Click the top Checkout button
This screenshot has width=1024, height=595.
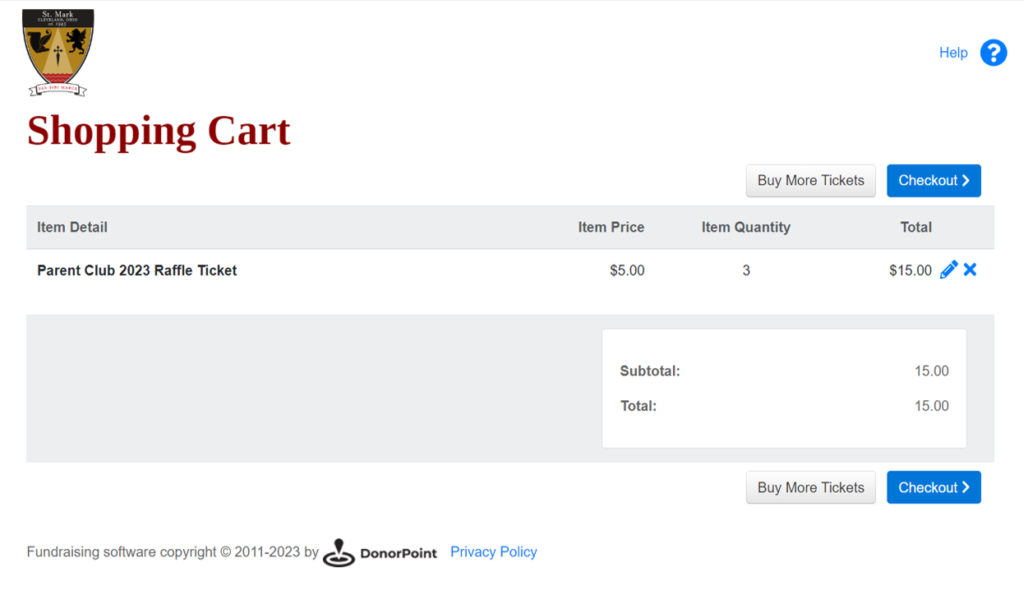[933, 180]
